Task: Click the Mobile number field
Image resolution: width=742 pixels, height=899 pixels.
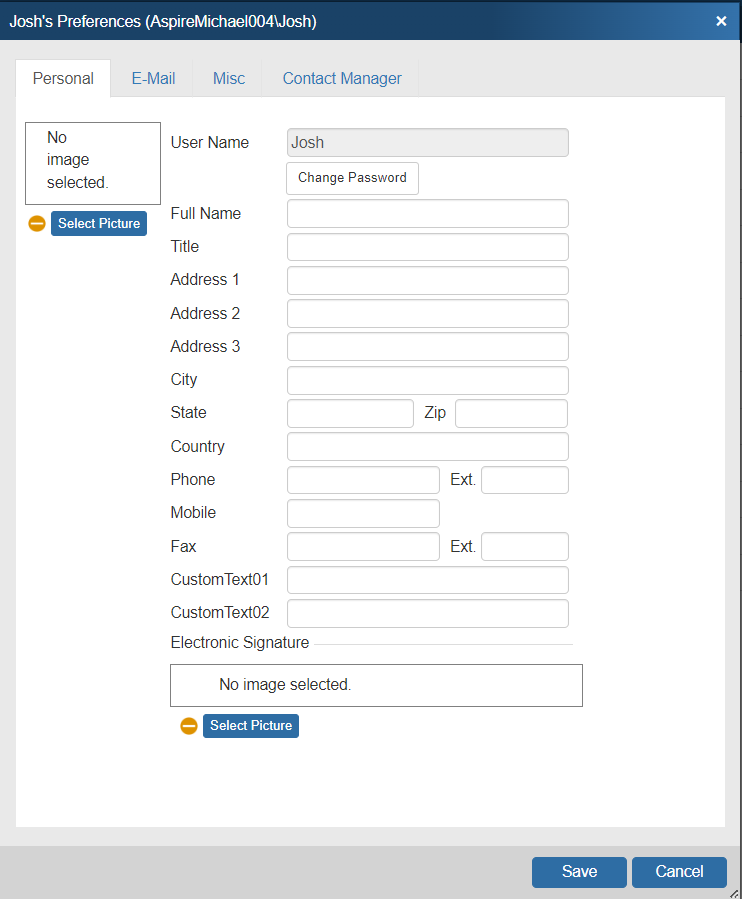Action: pos(363,513)
